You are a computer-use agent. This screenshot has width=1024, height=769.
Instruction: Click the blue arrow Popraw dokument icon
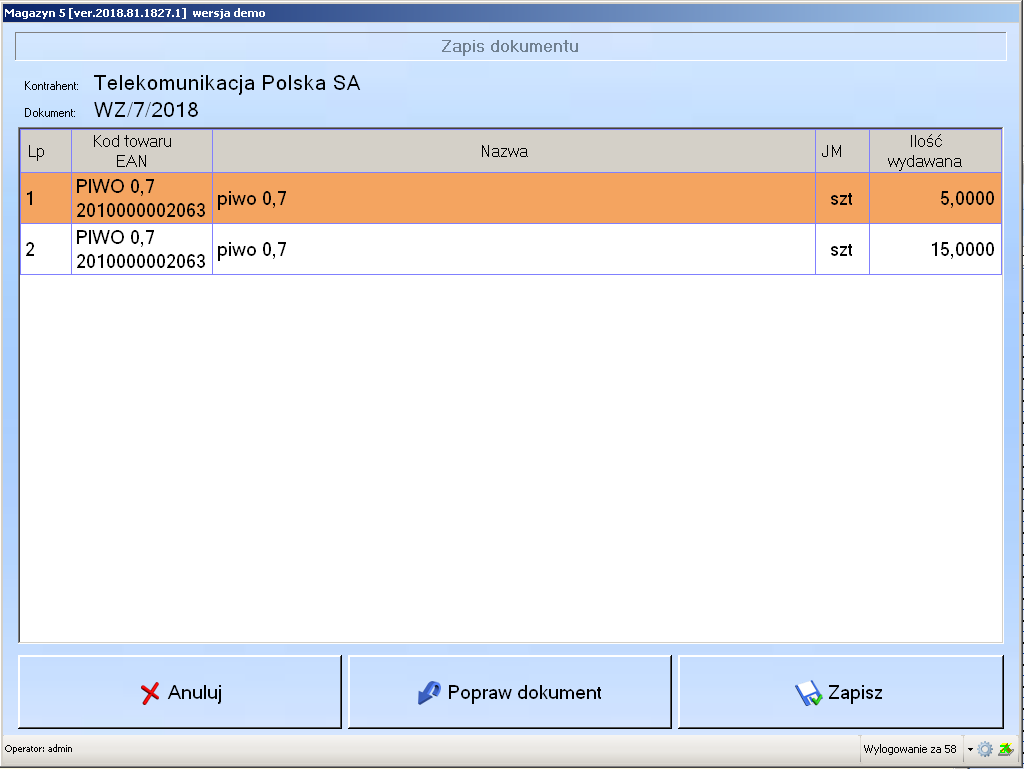click(x=429, y=693)
